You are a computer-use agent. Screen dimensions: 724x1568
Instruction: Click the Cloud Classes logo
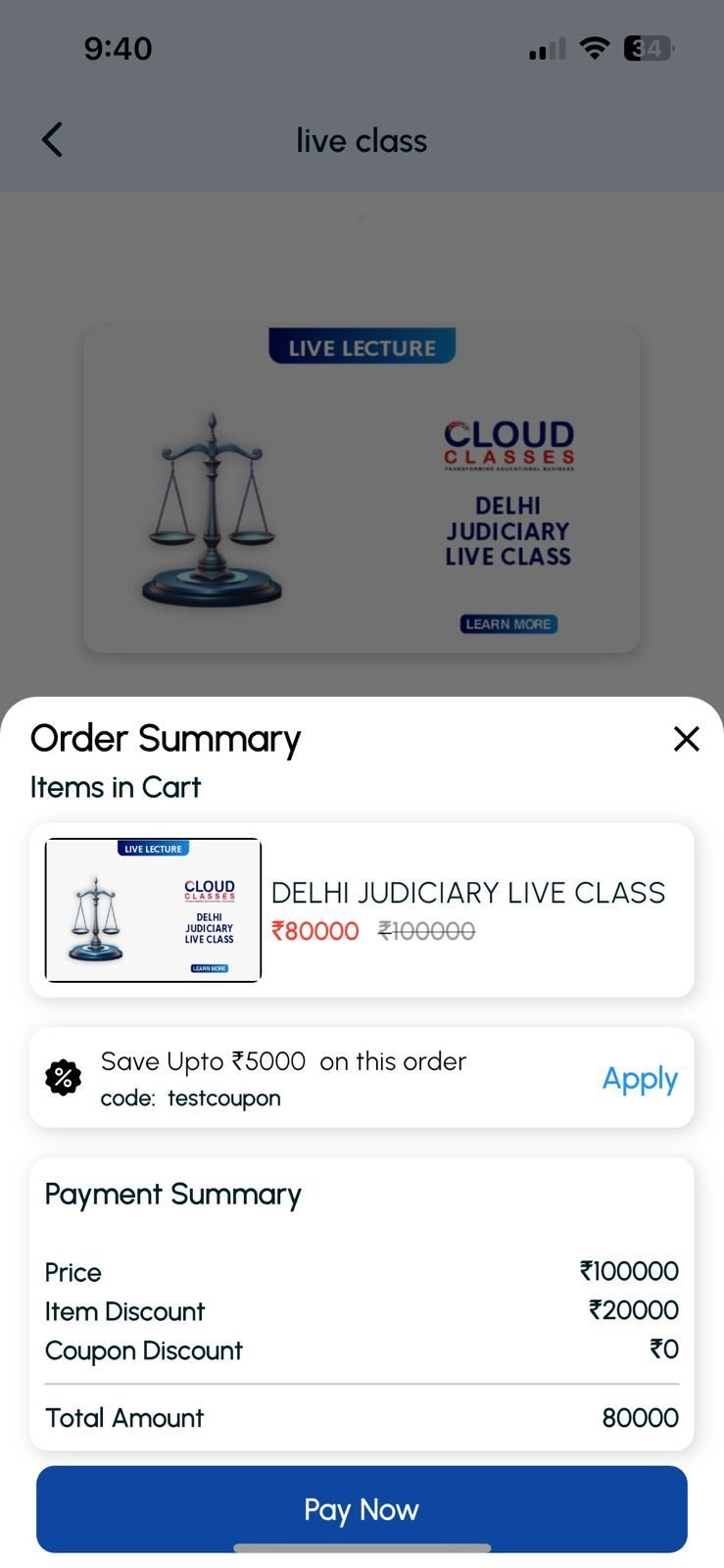[x=508, y=445]
